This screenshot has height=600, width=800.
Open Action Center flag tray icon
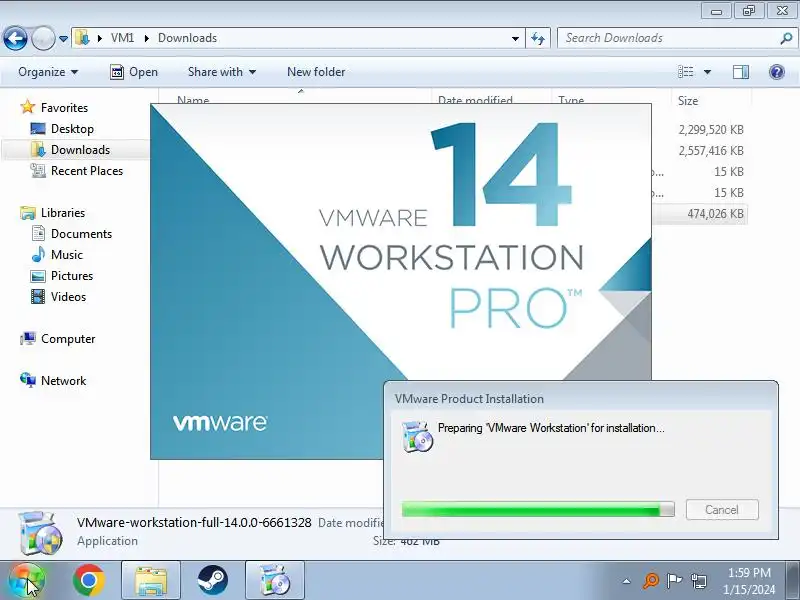[674, 581]
